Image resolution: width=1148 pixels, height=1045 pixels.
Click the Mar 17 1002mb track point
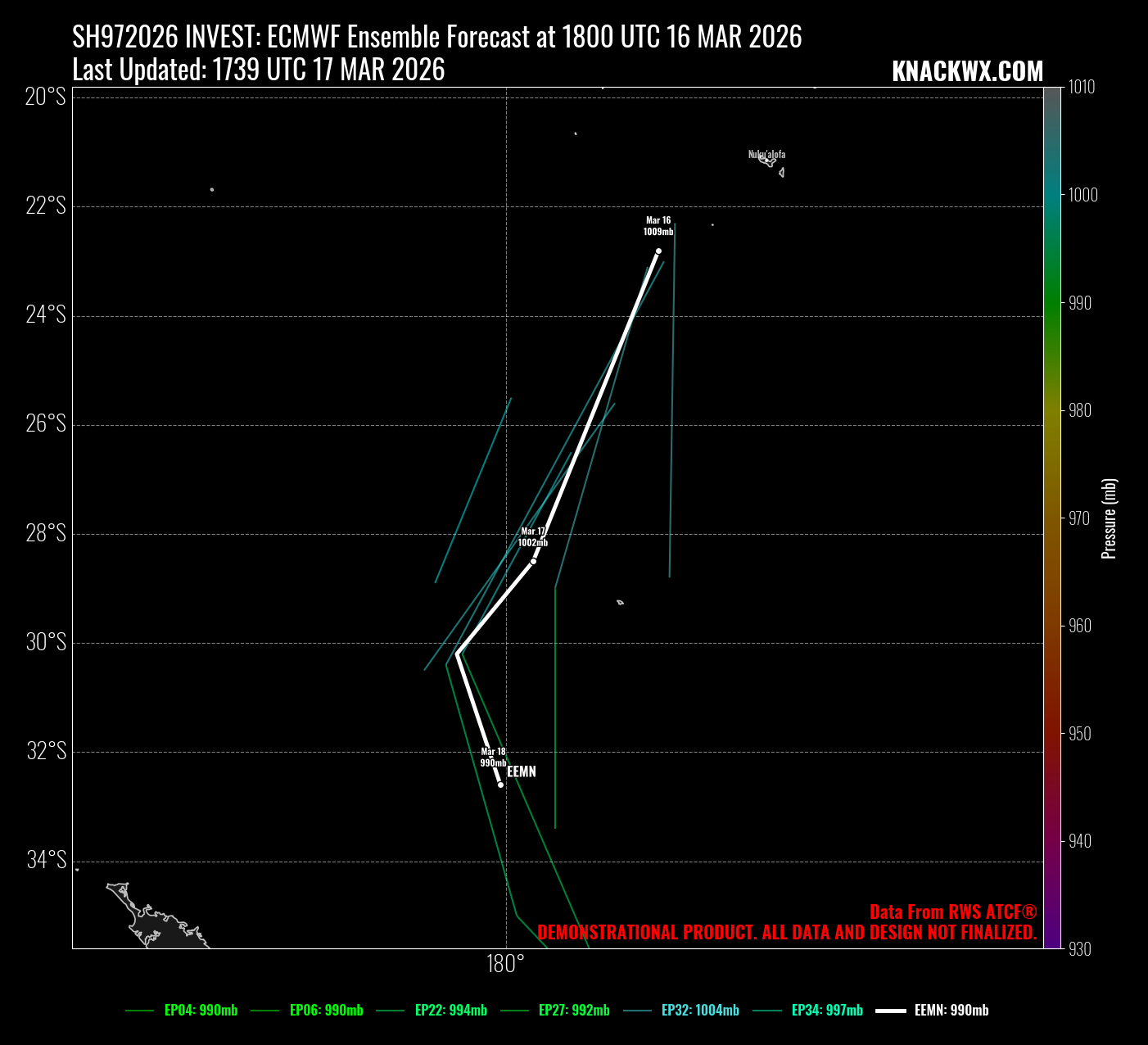[533, 561]
